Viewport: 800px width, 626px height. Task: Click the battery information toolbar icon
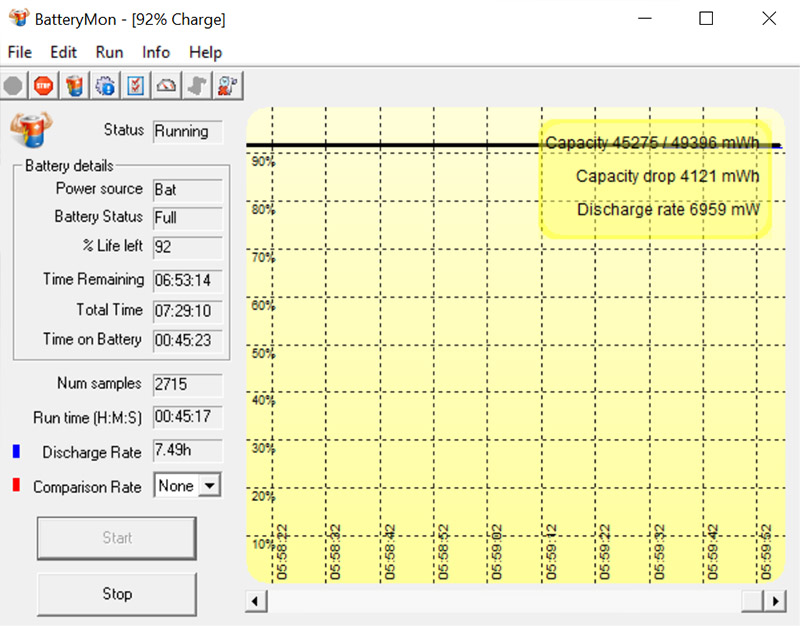click(x=74, y=86)
